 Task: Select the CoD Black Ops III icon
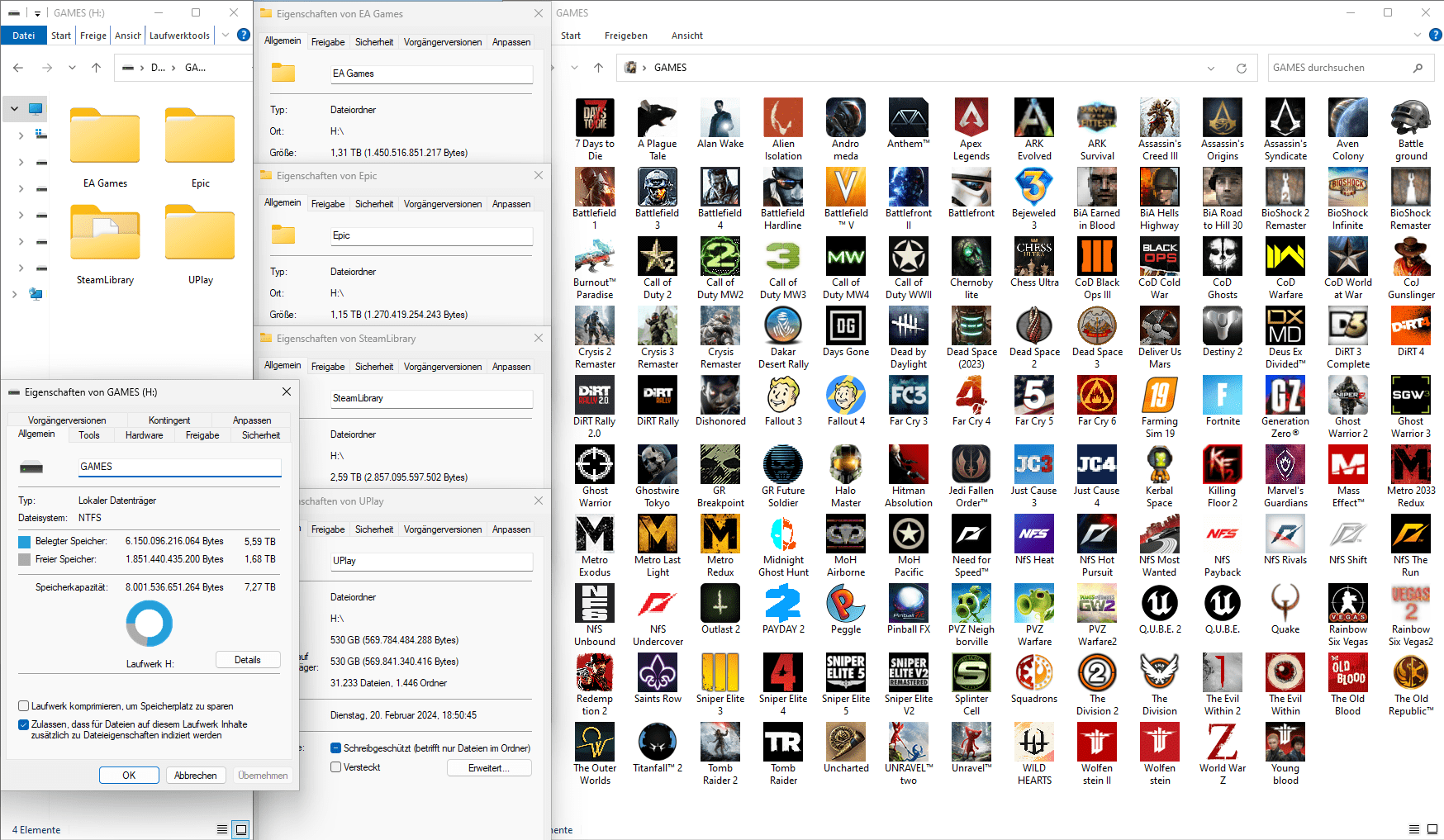click(1097, 268)
